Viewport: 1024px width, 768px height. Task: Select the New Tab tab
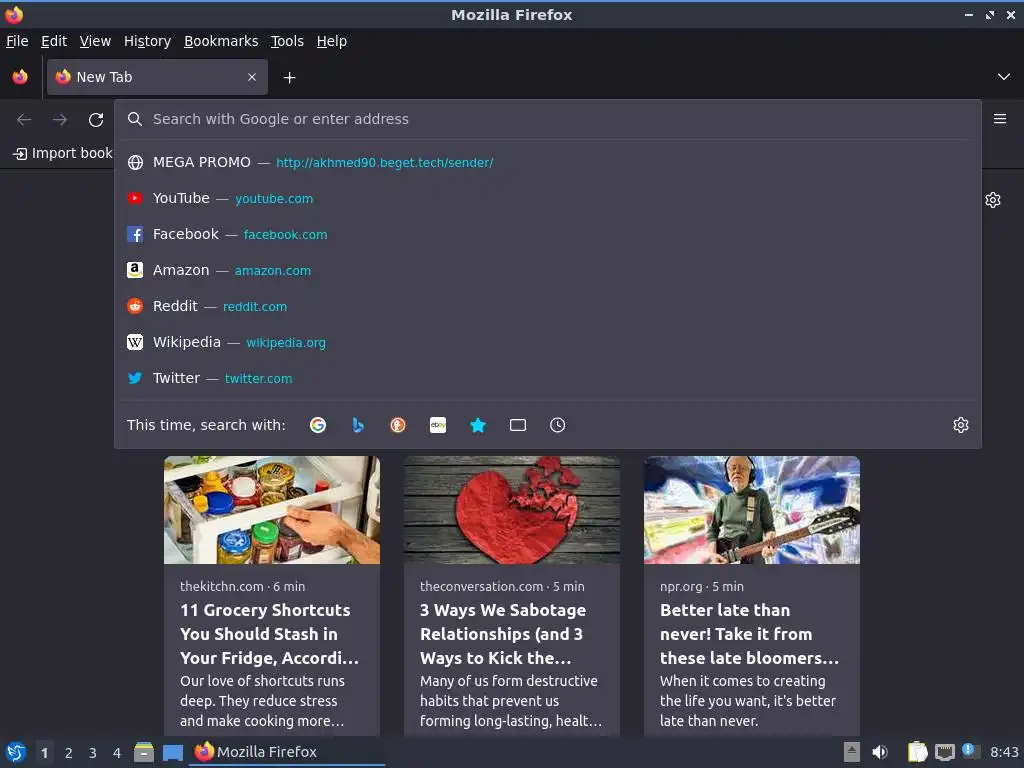pos(157,77)
